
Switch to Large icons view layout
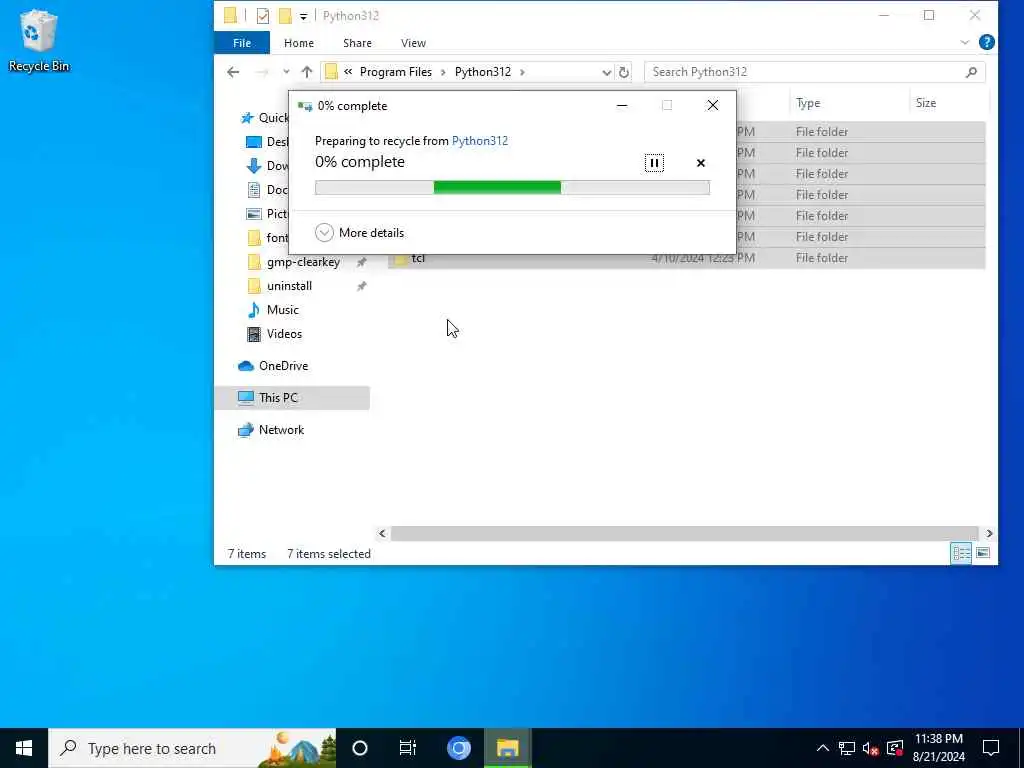pyautogui.click(x=983, y=553)
